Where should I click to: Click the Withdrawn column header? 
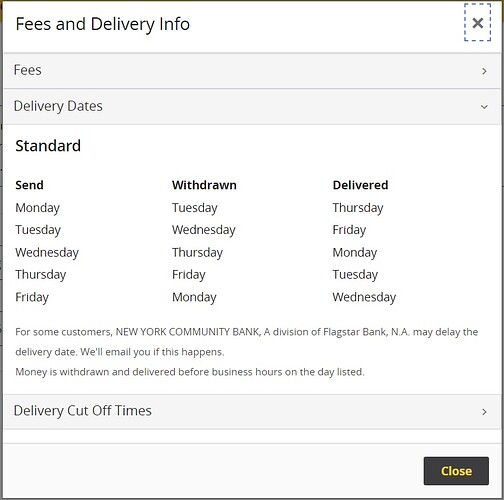pyautogui.click(x=204, y=185)
